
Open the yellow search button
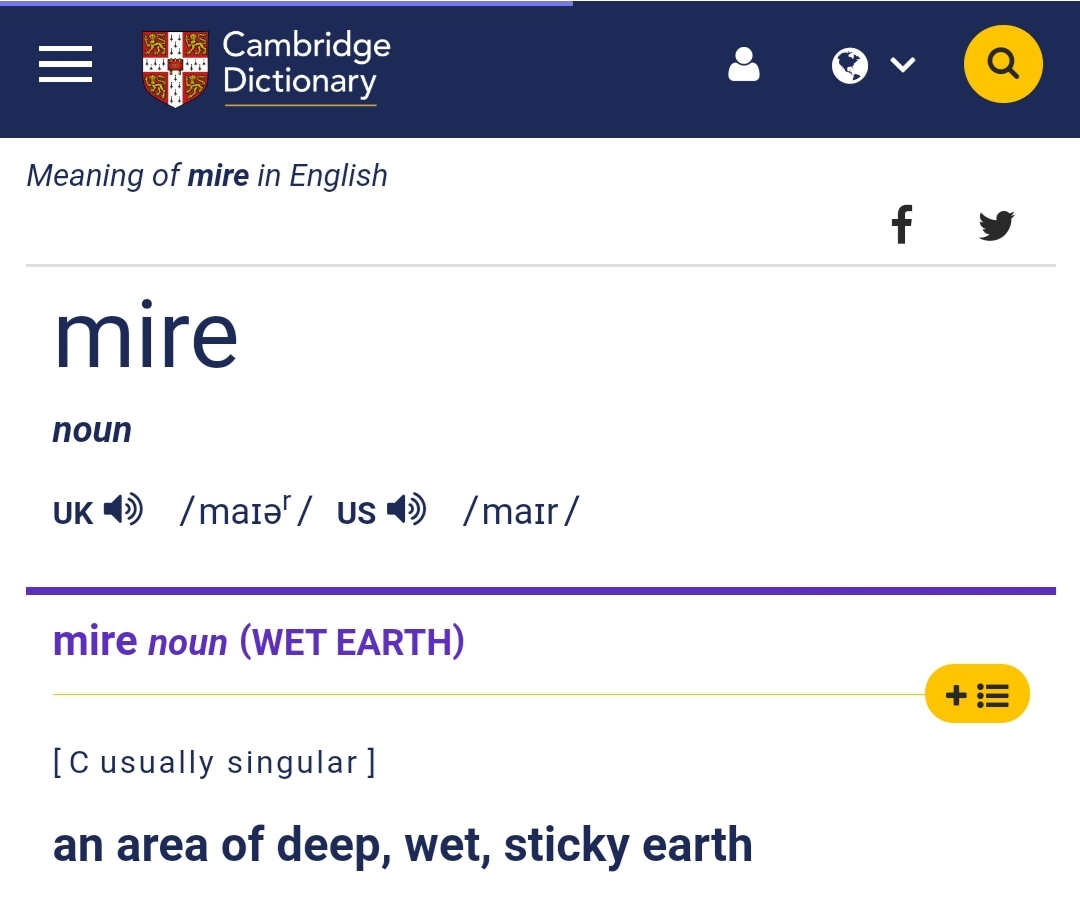[1003, 64]
